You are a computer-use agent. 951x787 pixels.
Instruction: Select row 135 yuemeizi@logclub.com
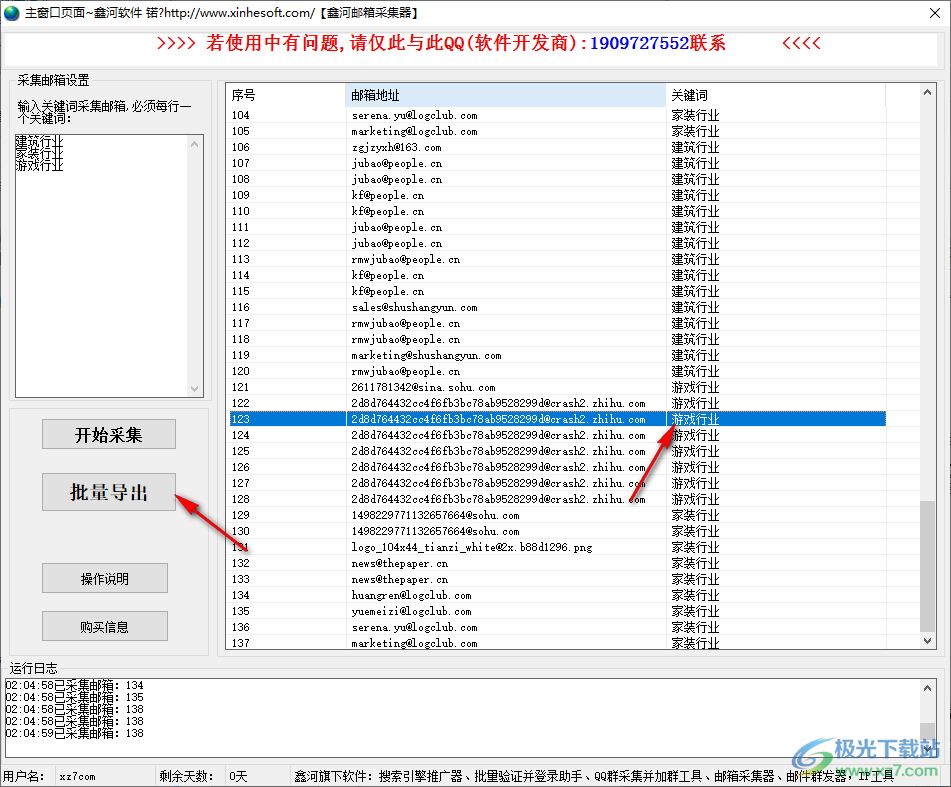[x=557, y=611]
